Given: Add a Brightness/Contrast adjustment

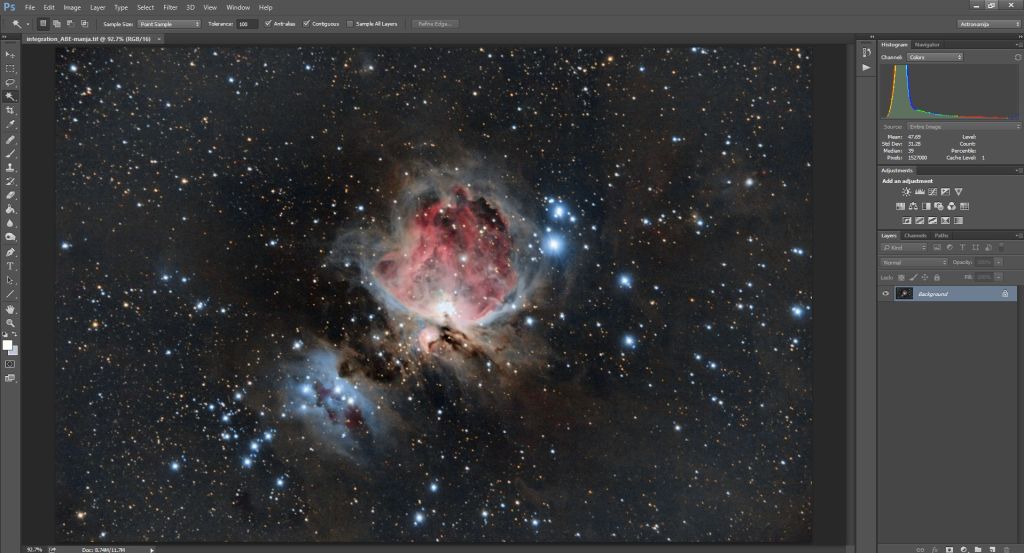Looking at the screenshot, I should point(906,192).
